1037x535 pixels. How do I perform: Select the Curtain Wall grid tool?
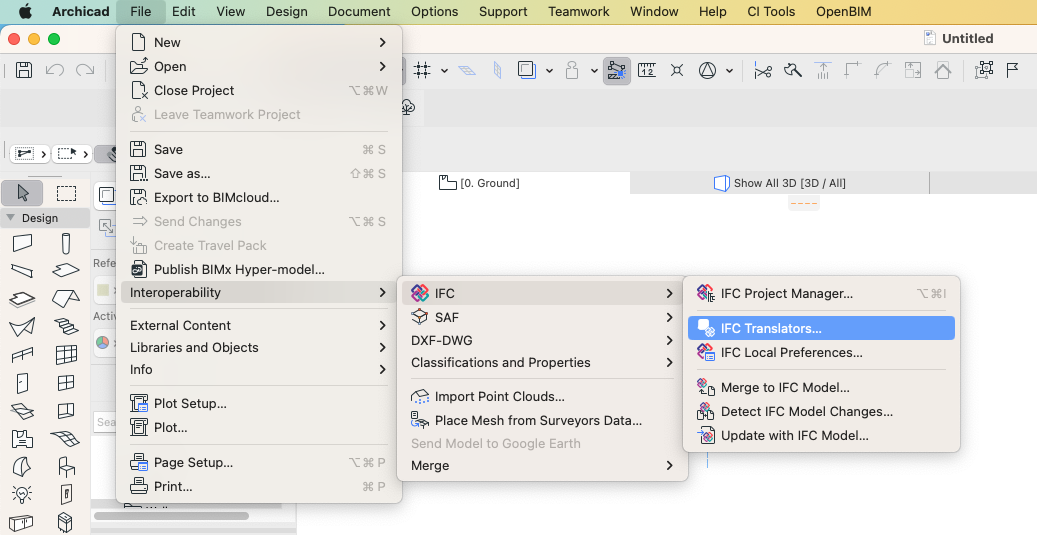coord(65,354)
